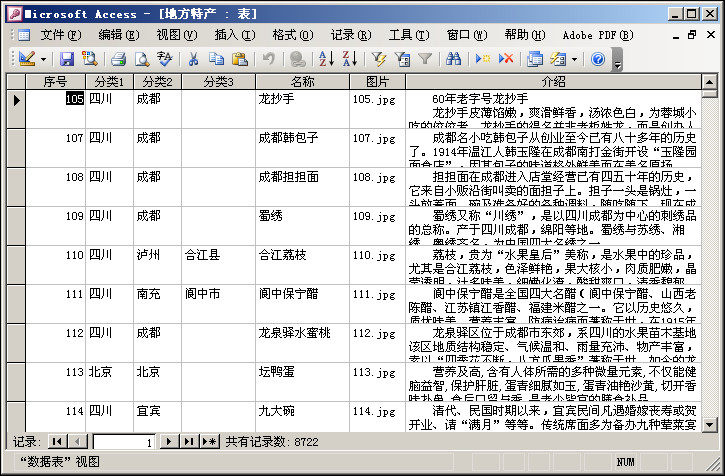Filter By Selection icon
This screenshot has width=725, height=476.
[378, 59]
